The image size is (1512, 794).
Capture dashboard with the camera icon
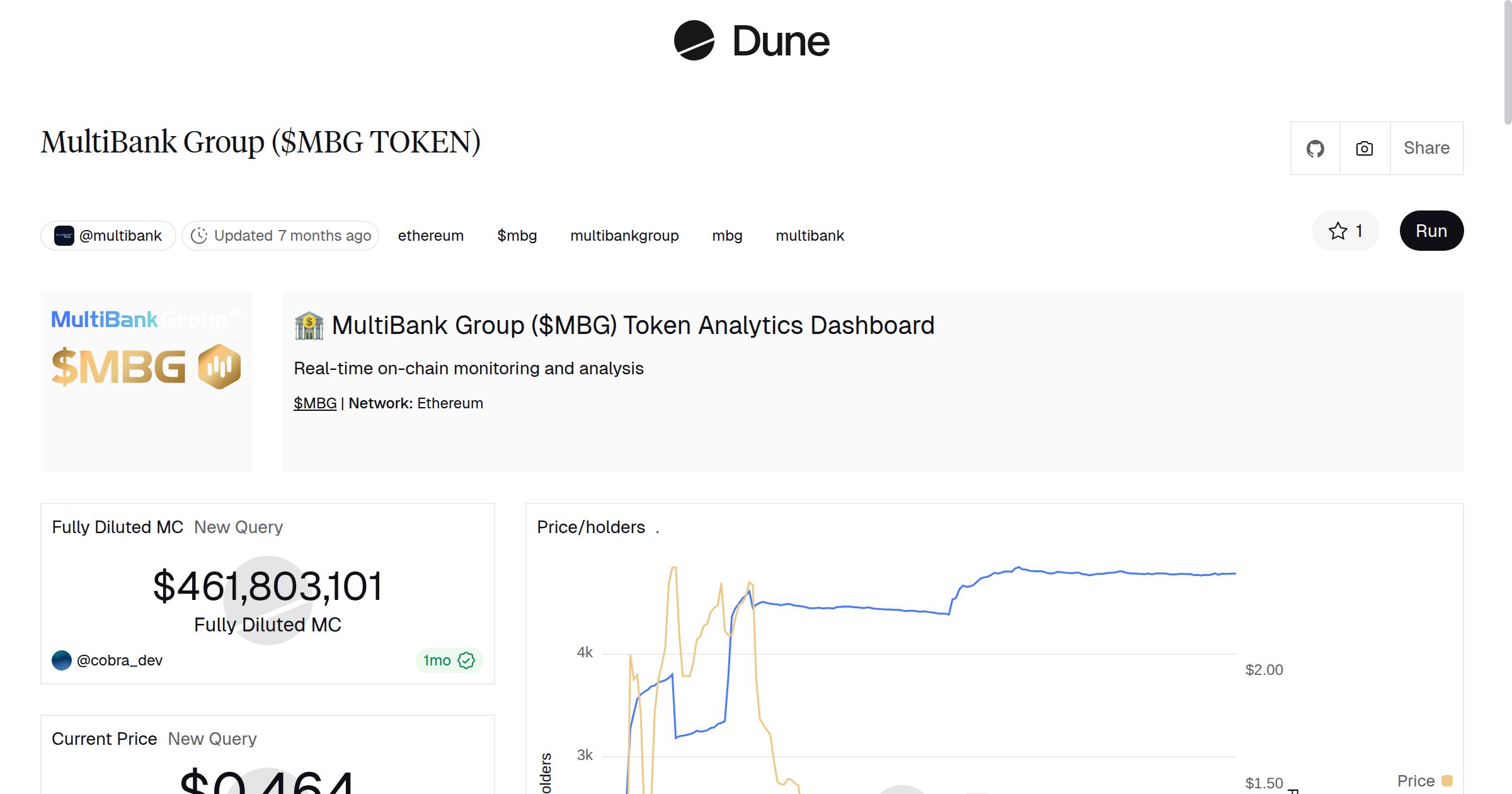(x=1364, y=148)
